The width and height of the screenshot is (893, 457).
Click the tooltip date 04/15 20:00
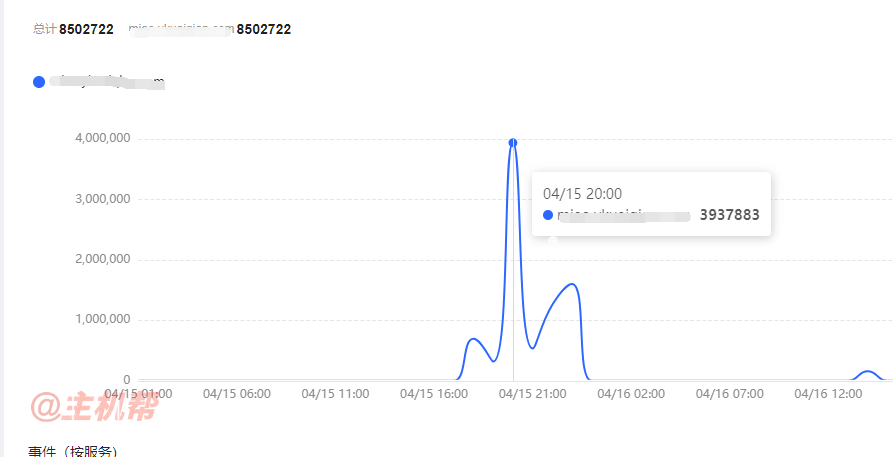583,194
